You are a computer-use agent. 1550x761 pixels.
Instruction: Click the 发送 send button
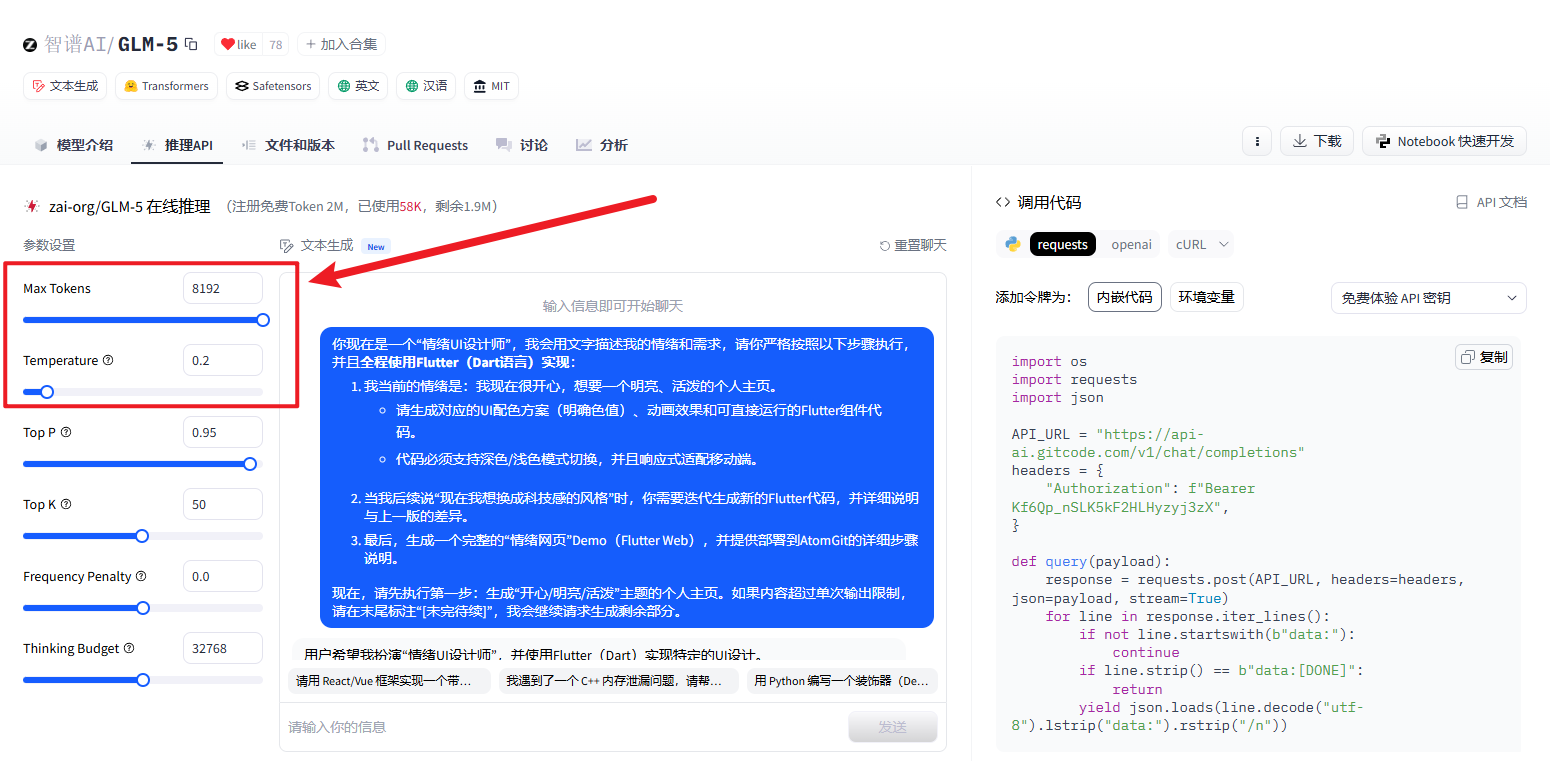[x=893, y=727]
